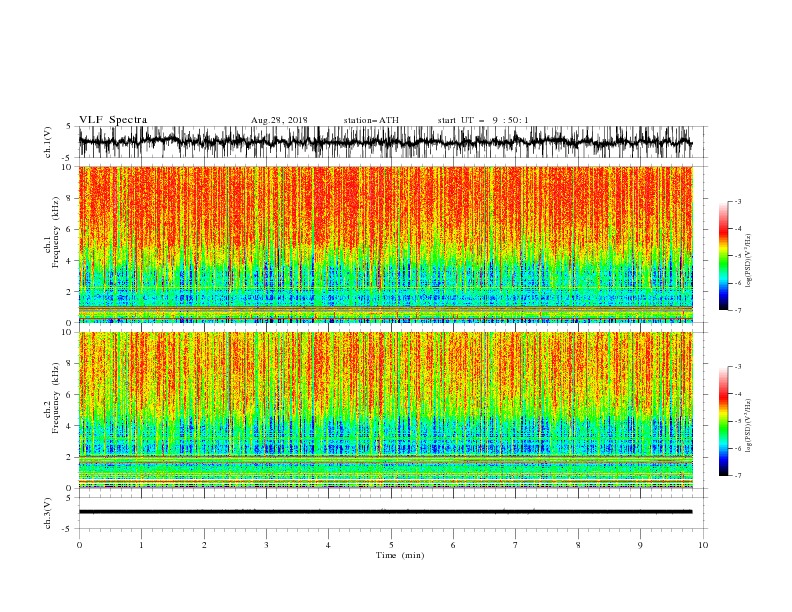Click the ch.1 color scale bar
The height and width of the screenshot is (612, 792).
(723, 256)
